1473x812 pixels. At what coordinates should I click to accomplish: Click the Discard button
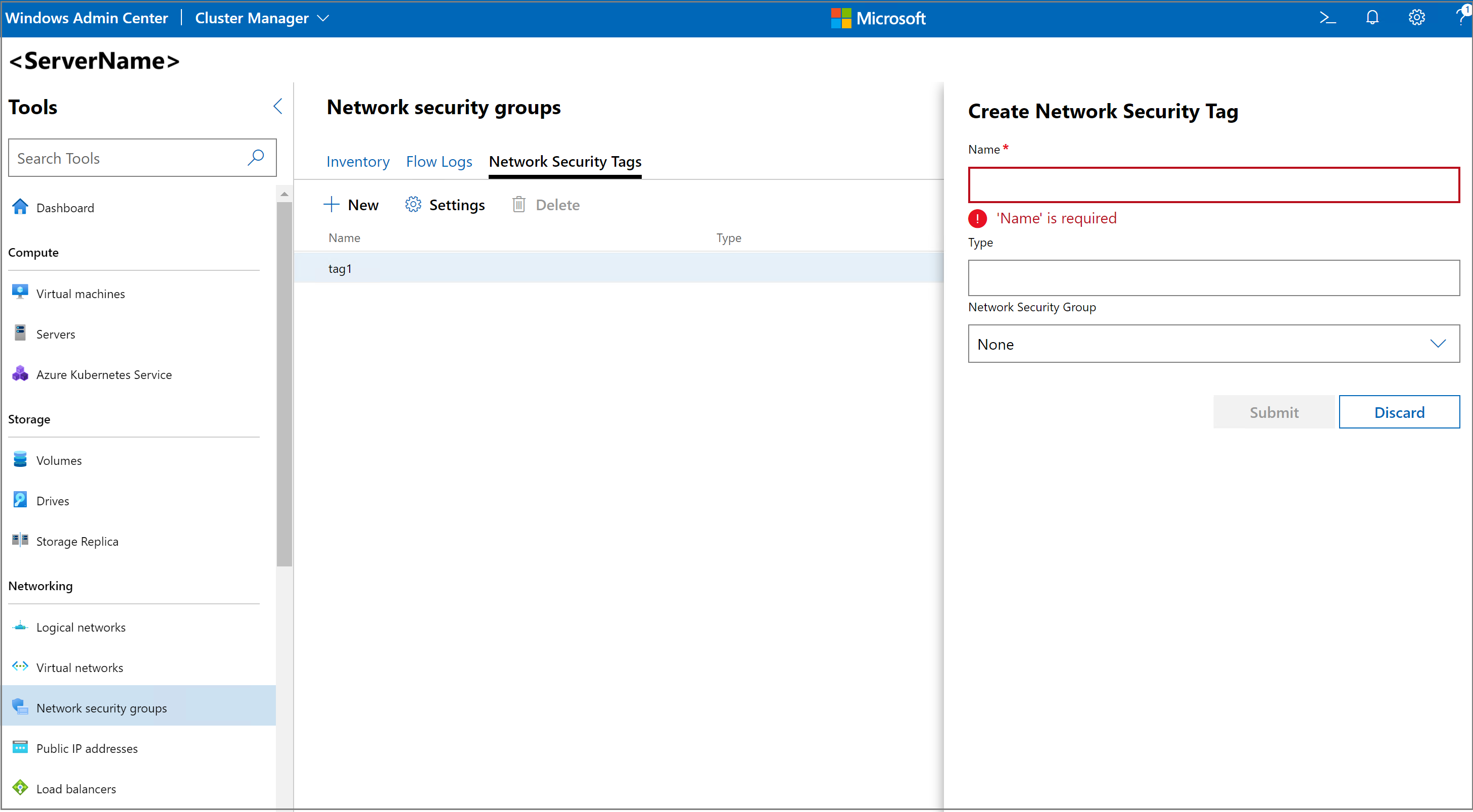pos(1399,412)
